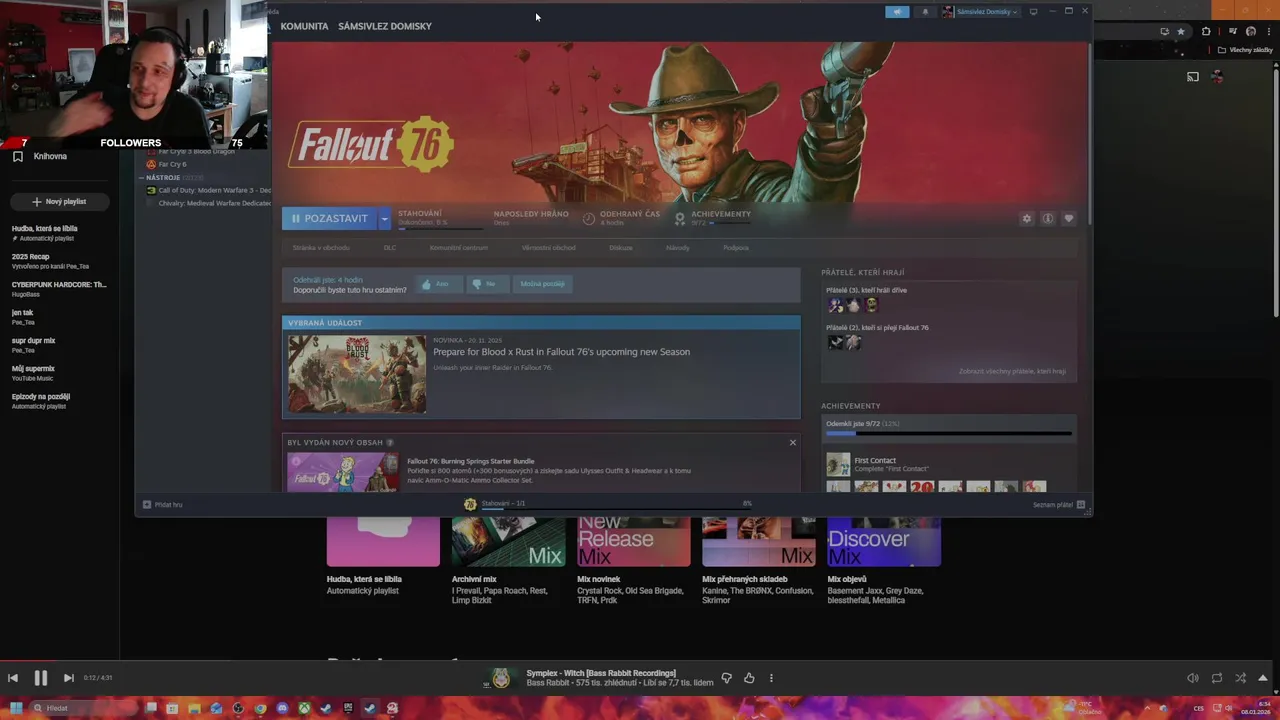The height and width of the screenshot is (720, 1280).
Task: Bookmark the page with the Chrome star icon
Action: point(1181,31)
